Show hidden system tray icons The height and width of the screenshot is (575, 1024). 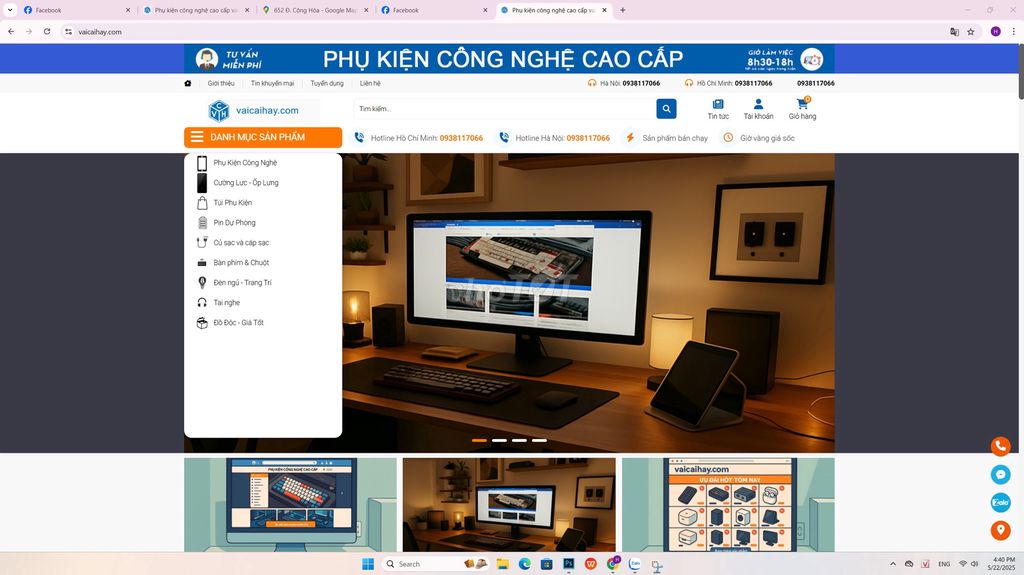coord(893,564)
